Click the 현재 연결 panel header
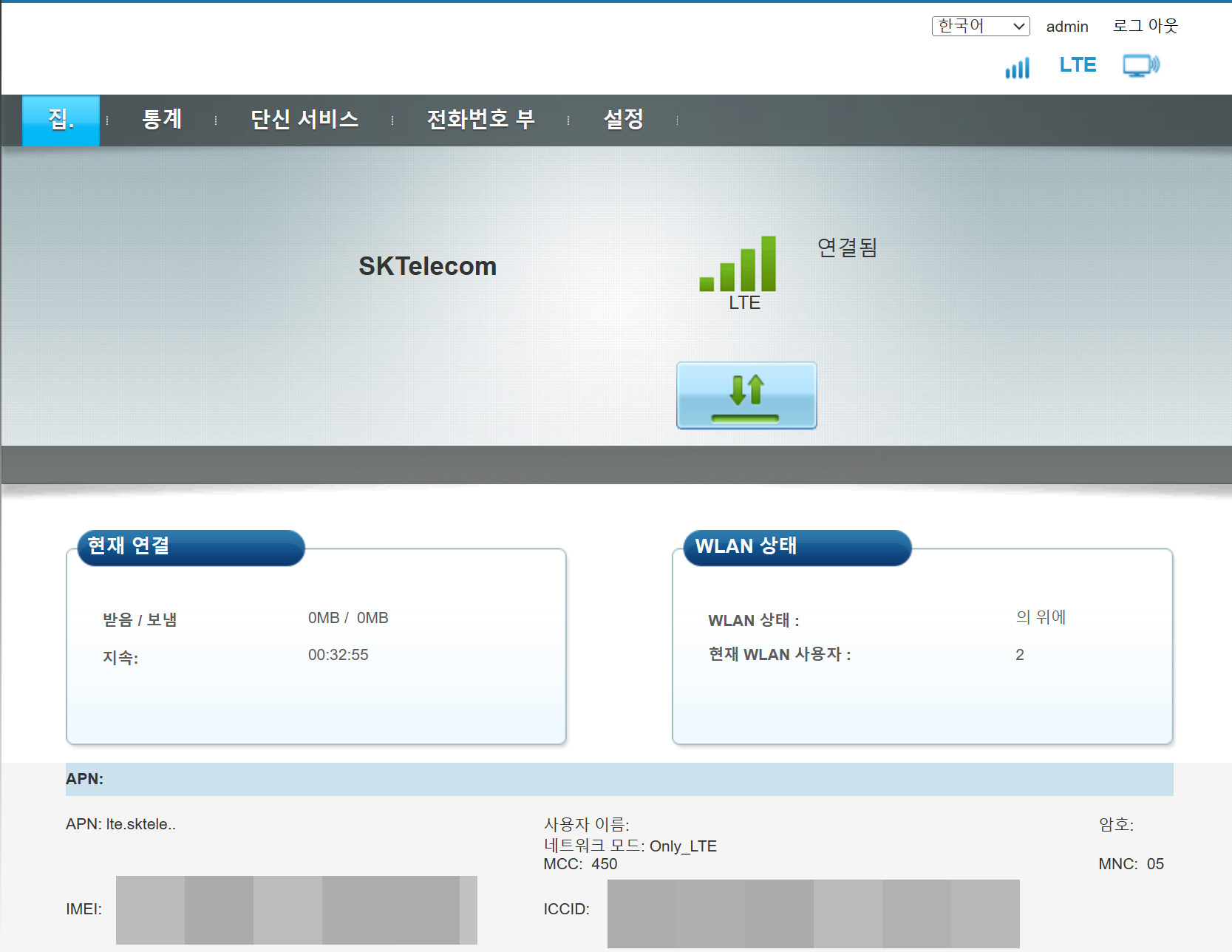 click(191, 547)
